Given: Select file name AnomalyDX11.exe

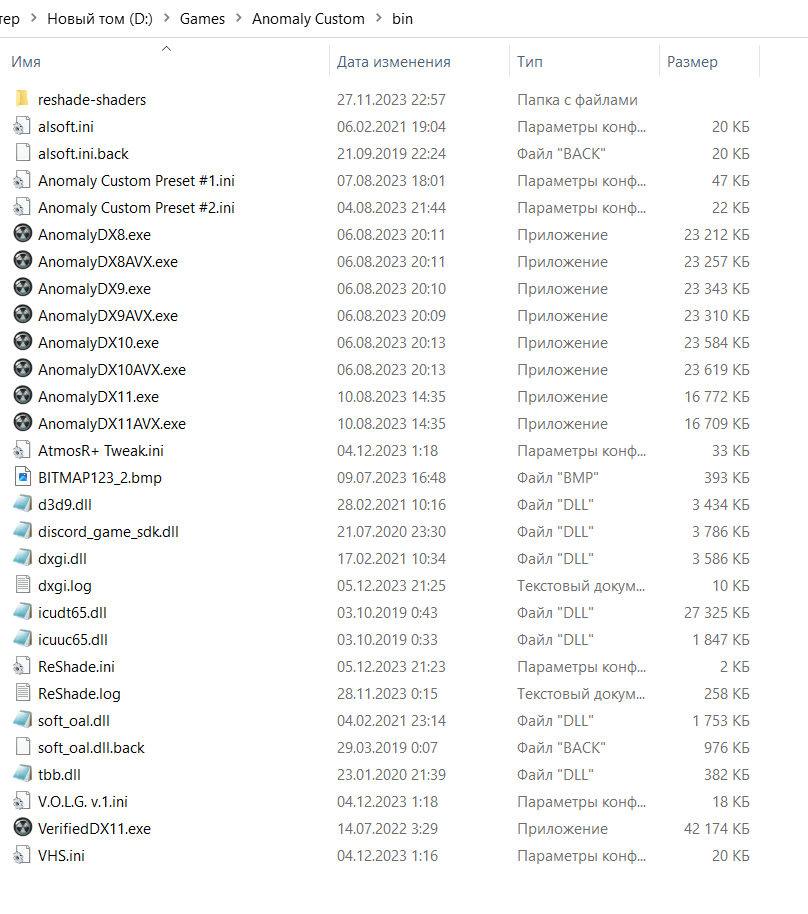Looking at the screenshot, I should [99, 396].
